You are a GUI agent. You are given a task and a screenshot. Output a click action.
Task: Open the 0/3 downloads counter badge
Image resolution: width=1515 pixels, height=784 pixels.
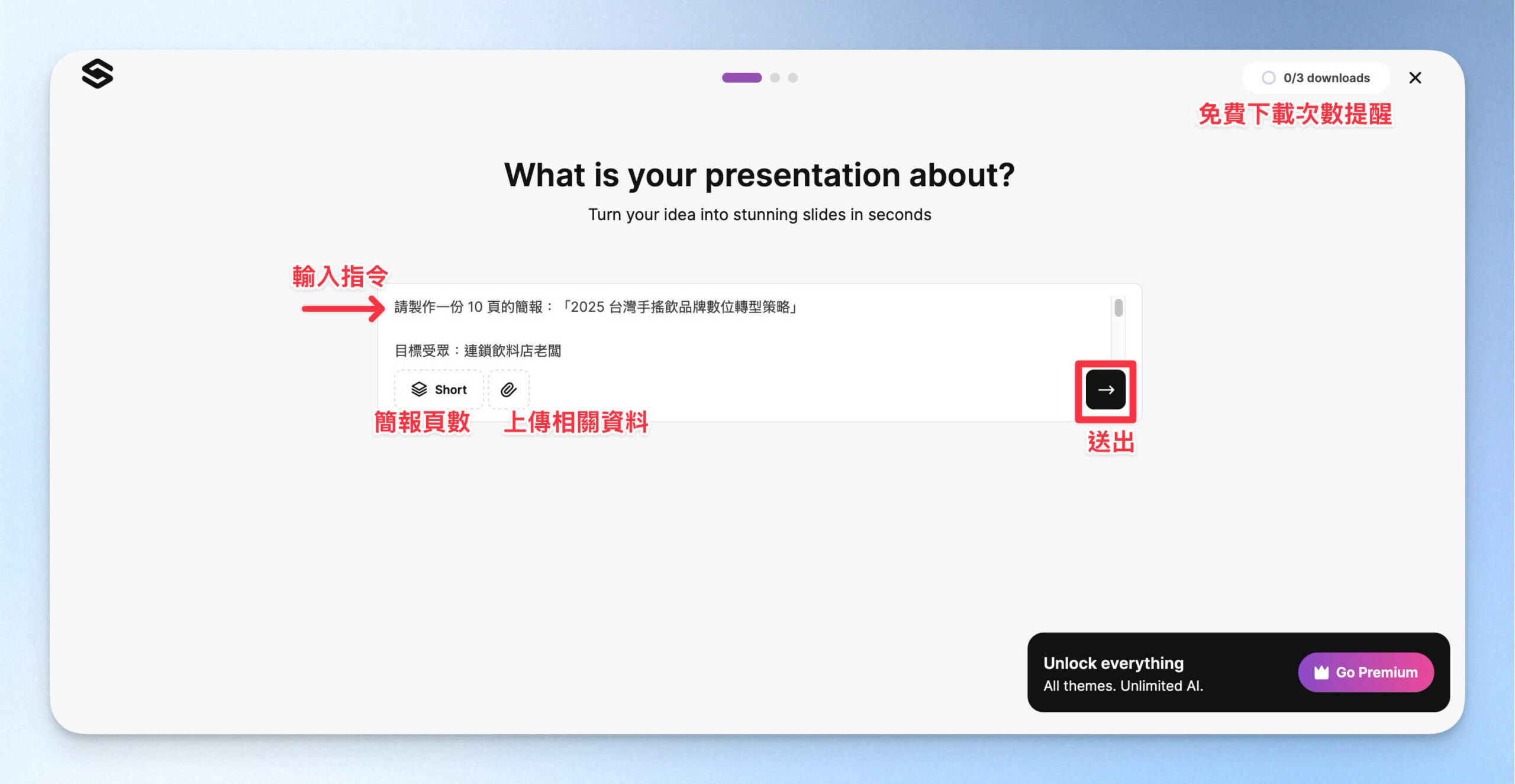click(x=1316, y=78)
